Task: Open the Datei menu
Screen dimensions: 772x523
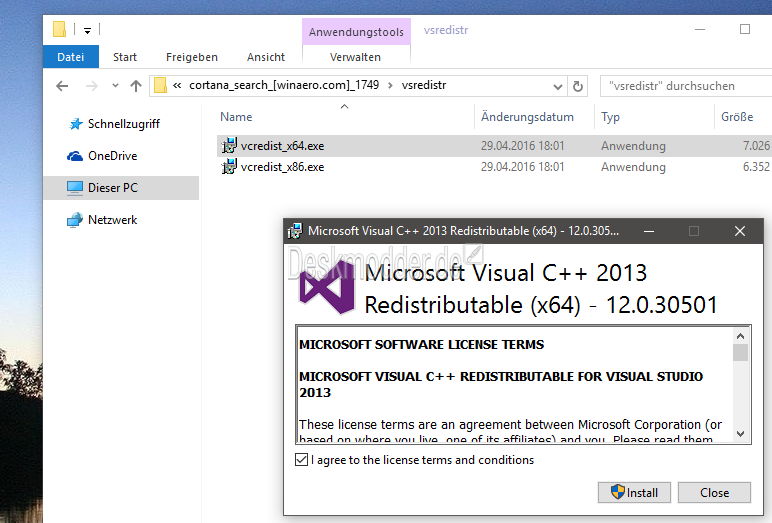Action: pos(70,57)
